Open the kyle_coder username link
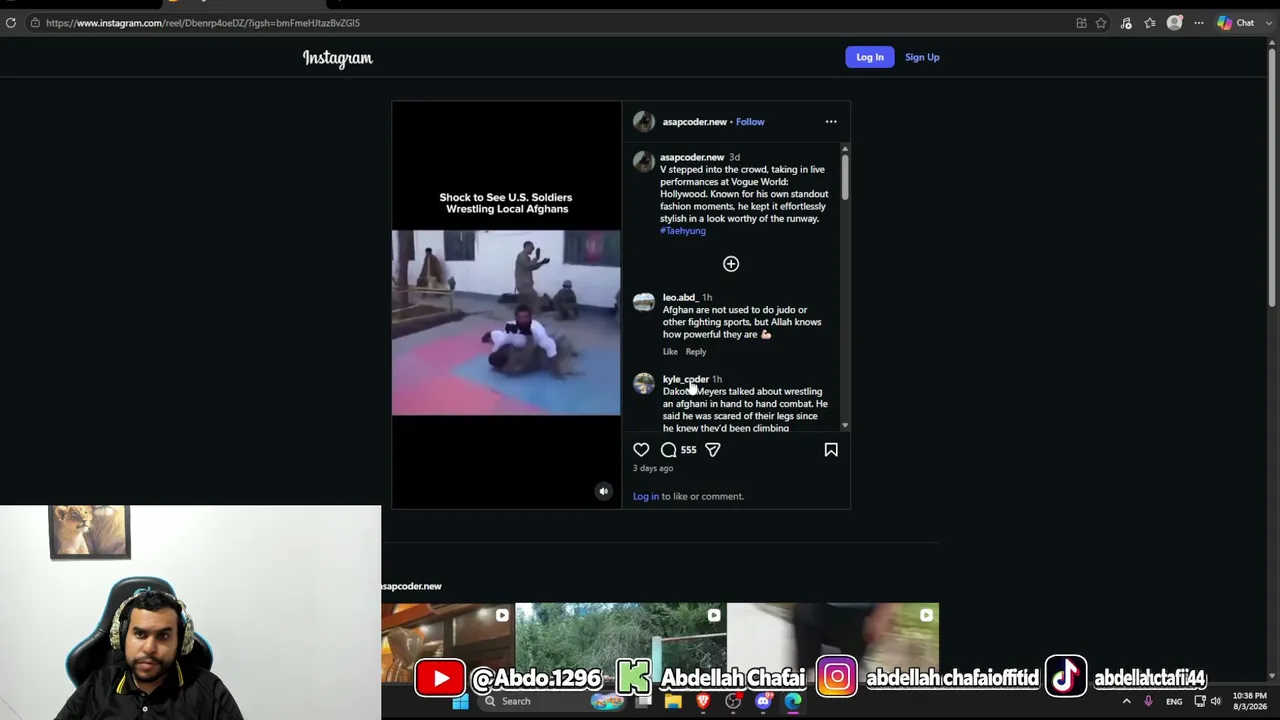Image resolution: width=1280 pixels, height=720 pixels. (x=686, y=379)
